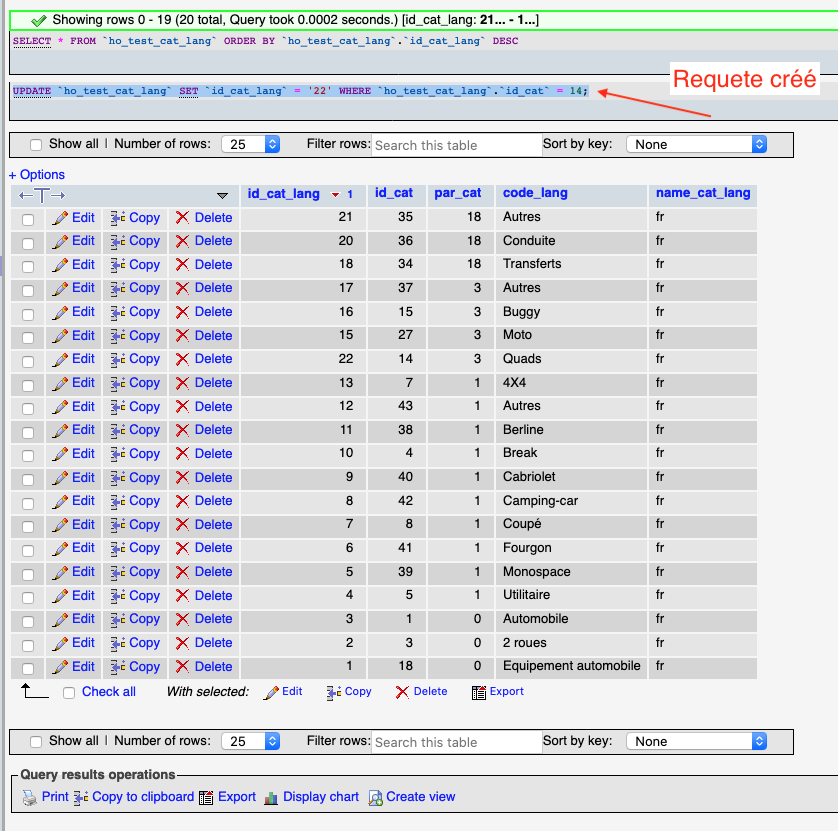The width and height of the screenshot is (838, 831).
Task: Click the Display chart link
Action: pyautogui.click(x=321, y=797)
